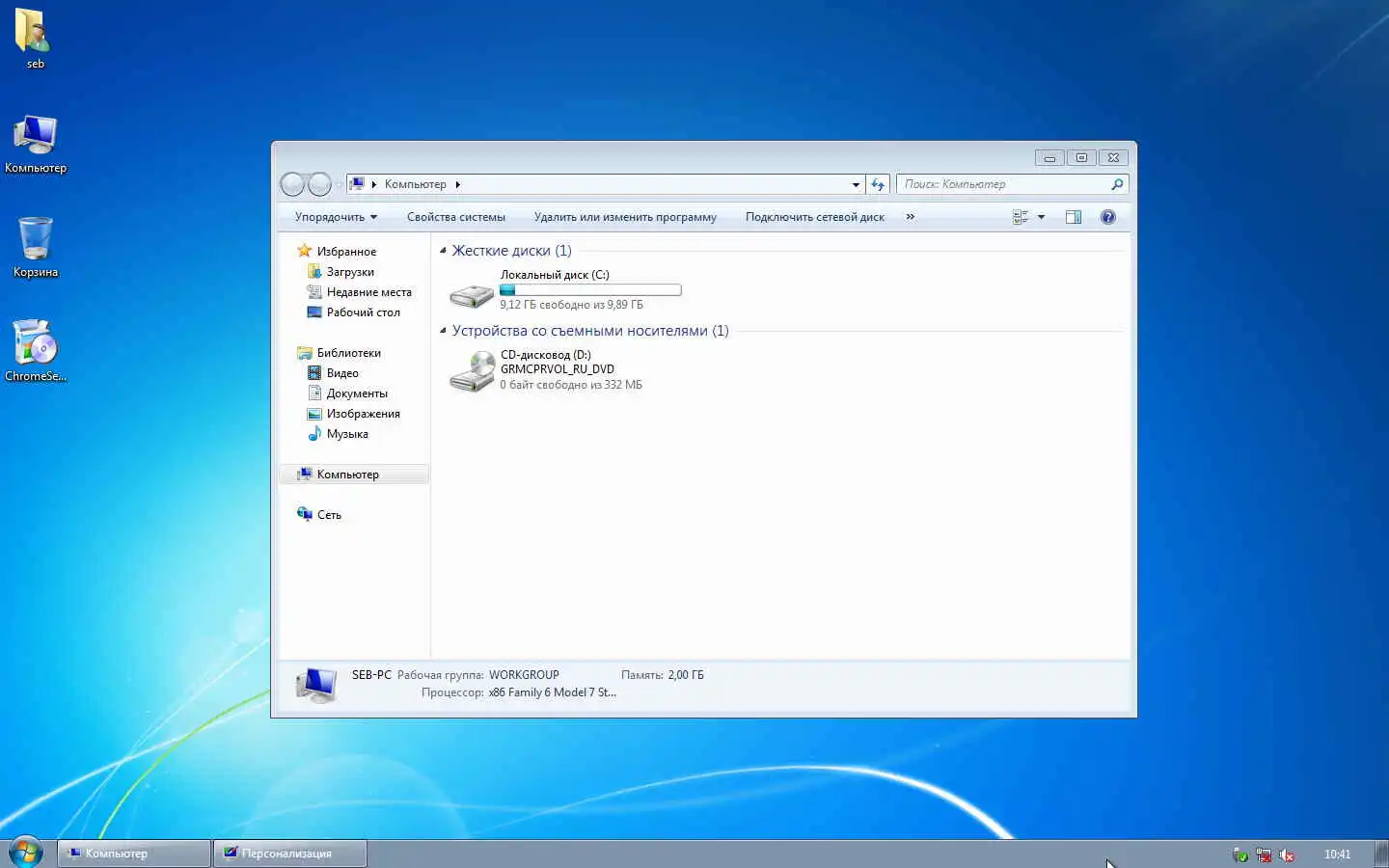
Task: Switch to Персонализация taskbar button
Action: [290, 854]
